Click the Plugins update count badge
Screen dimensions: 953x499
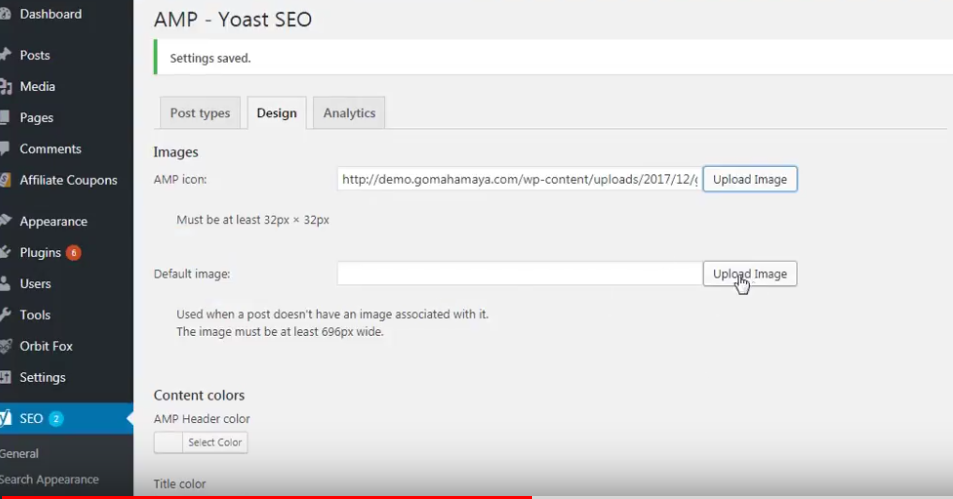[74, 252]
